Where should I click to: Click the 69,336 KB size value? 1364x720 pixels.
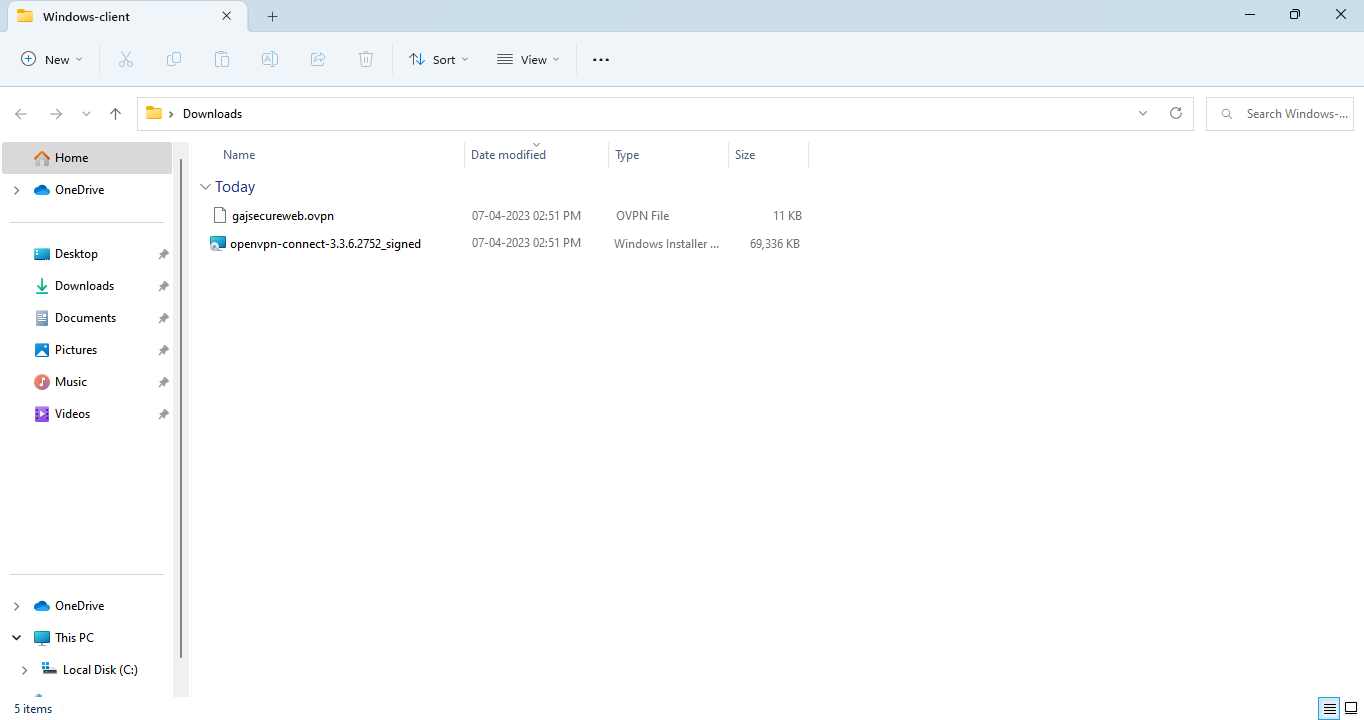[x=775, y=244]
